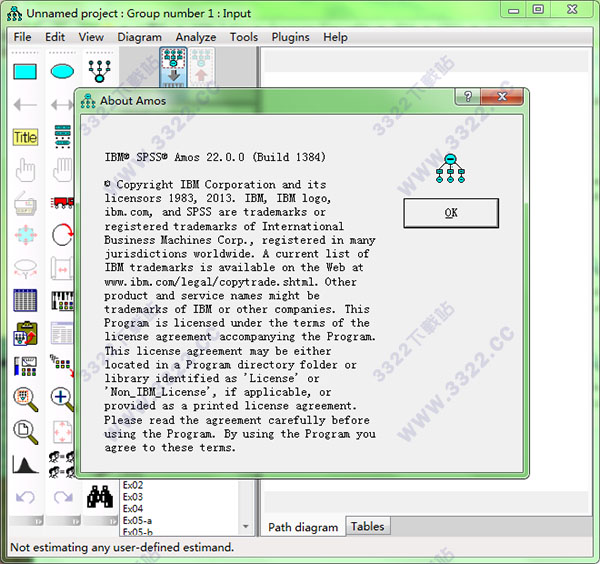The width and height of the screenshot is (600, 564).
Task: Select the draw latent variable indicator tool
Action: click(99, 71)
